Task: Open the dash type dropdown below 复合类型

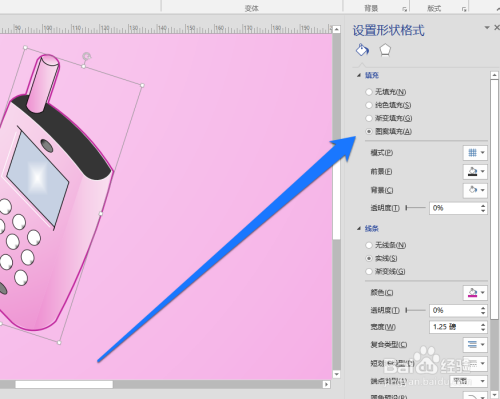Action: point(475,363)
